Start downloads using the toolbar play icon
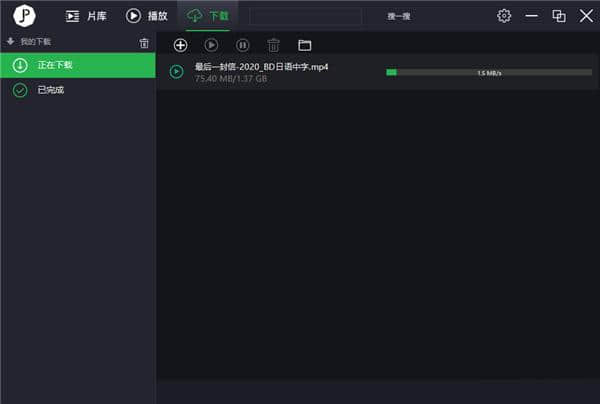The width and height of the screenshot is (600, 404). [x=211, y=45]
